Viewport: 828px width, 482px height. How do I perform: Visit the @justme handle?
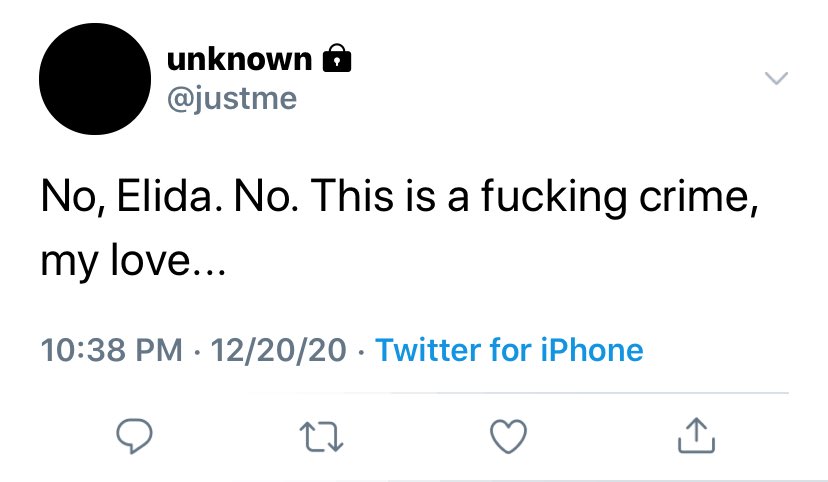click(232, 99)
